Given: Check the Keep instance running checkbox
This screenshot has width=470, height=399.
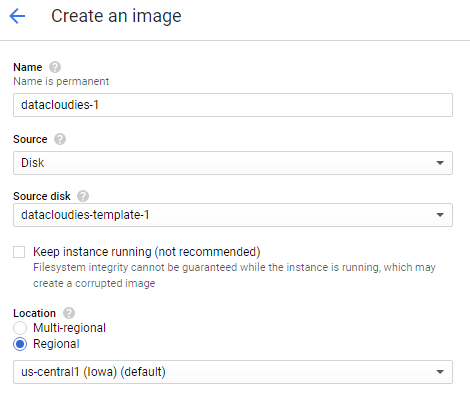Looking at the screenshot, I should [x=19, y=252].
